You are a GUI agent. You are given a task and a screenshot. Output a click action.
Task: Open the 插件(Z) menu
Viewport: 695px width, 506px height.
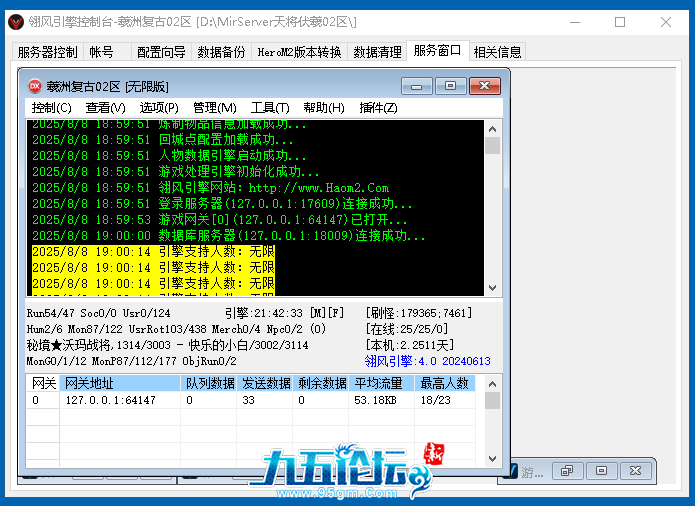[378, 108]
